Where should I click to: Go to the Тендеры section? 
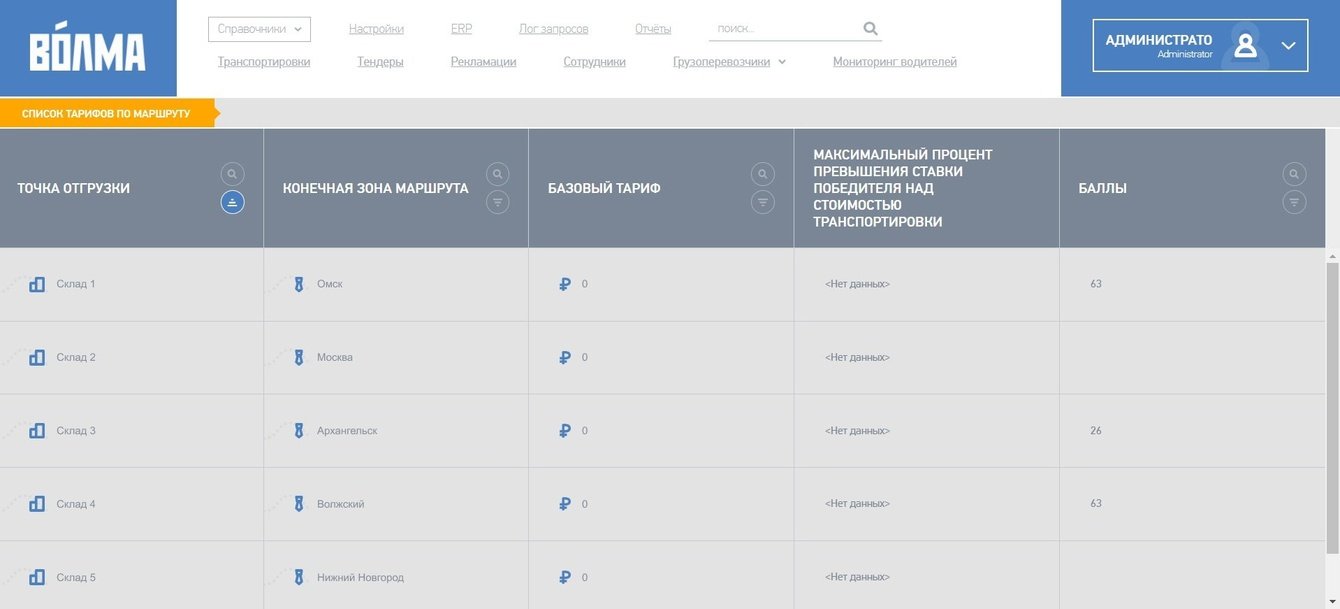point(380,62)
